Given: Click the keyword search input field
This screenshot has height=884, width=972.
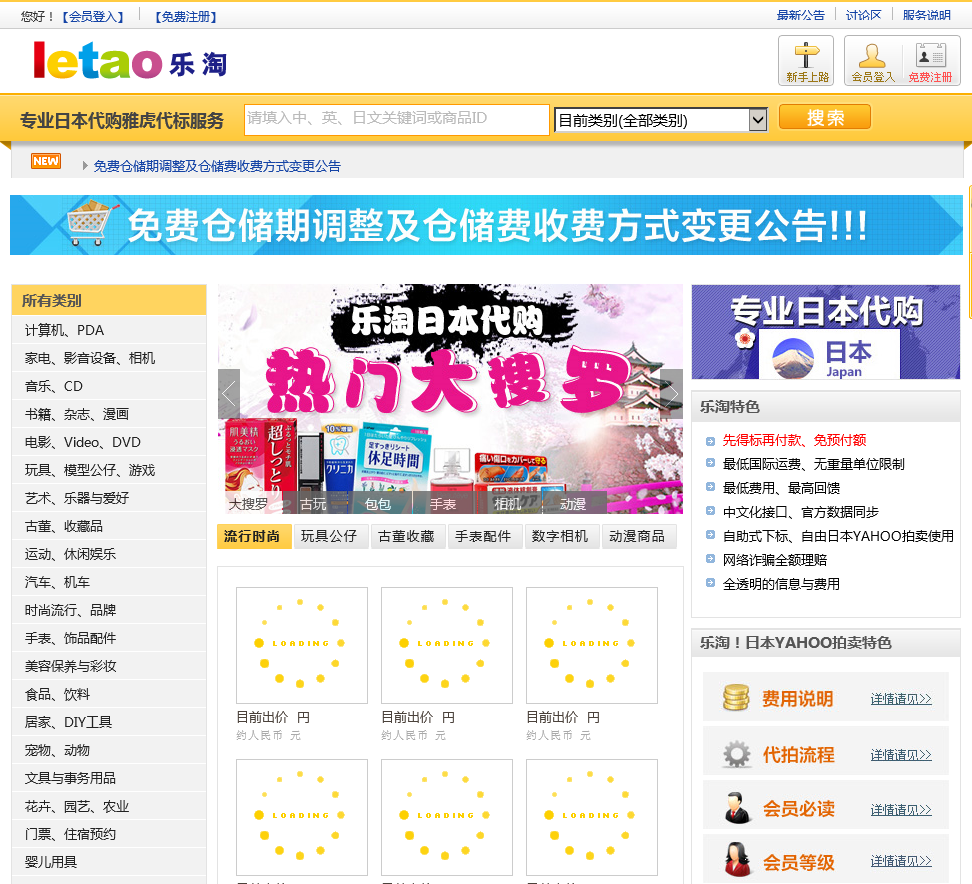Looking at the screenshot, I should click(x=397, y=119).
